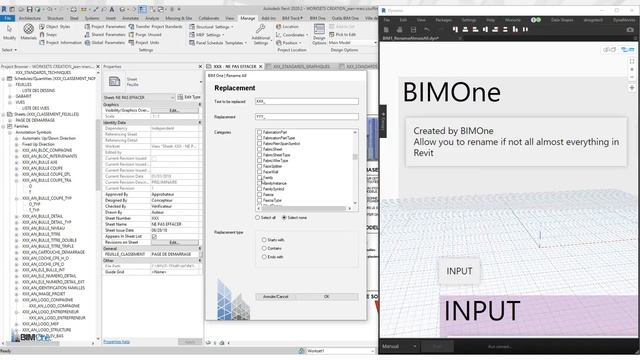This screenshot has height=360, width=640.
Task: Check the FabricationPart category
Action: coord(260,132)
